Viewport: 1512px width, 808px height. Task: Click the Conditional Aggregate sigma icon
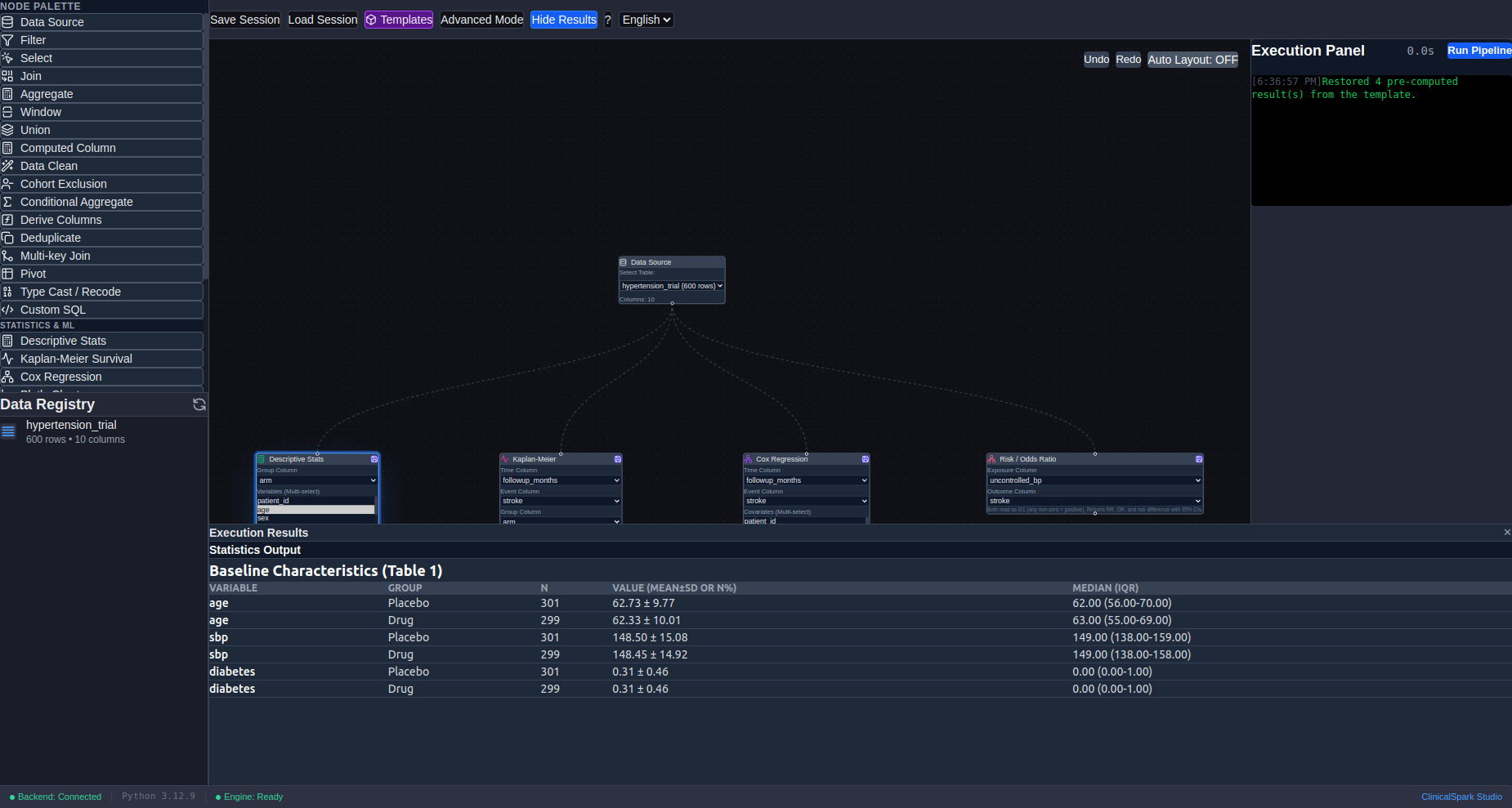pyautogui.click(x=7, y=202)
